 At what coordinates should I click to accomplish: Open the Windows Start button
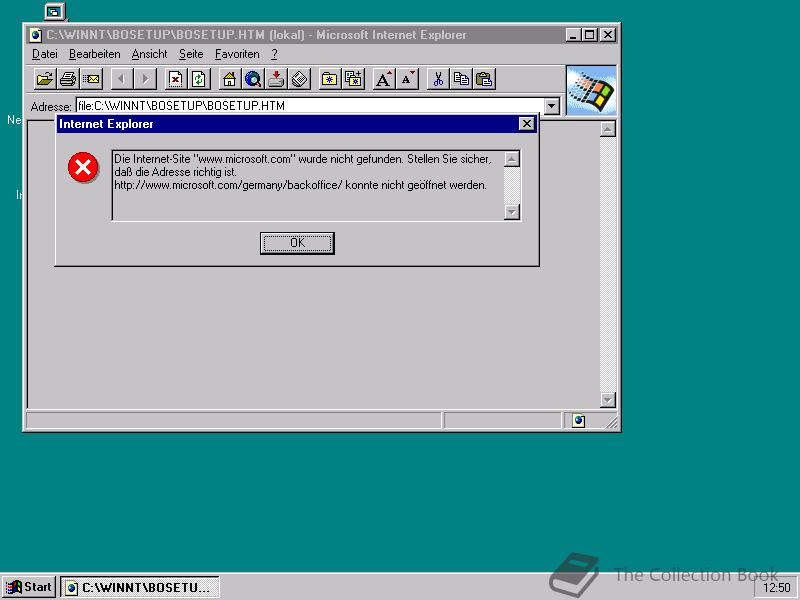click(29, 587)
